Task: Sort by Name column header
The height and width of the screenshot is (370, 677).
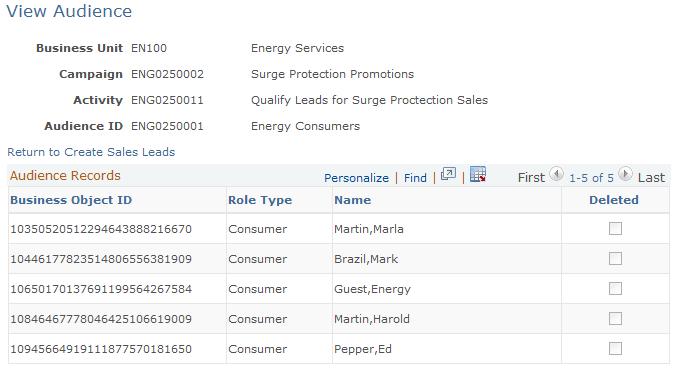Action: (352, 200)
